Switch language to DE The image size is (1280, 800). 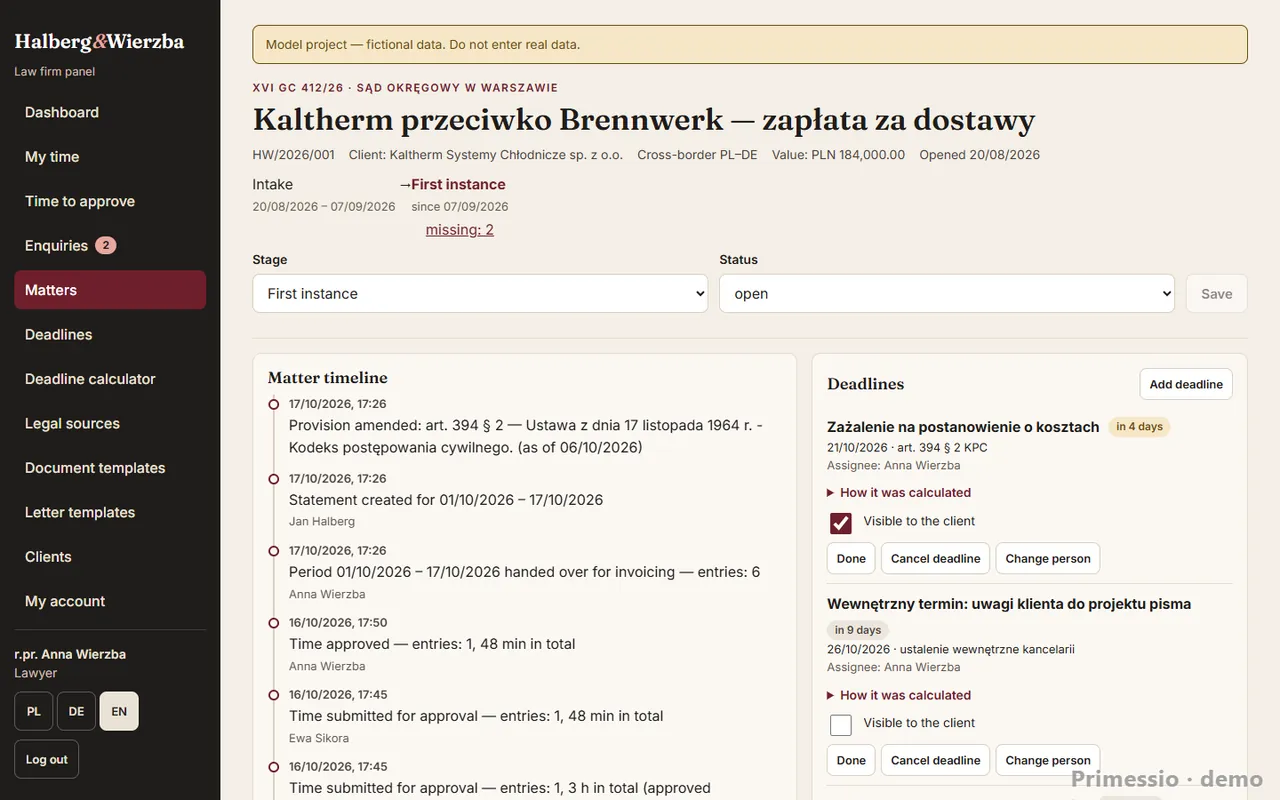pos(76,711)
